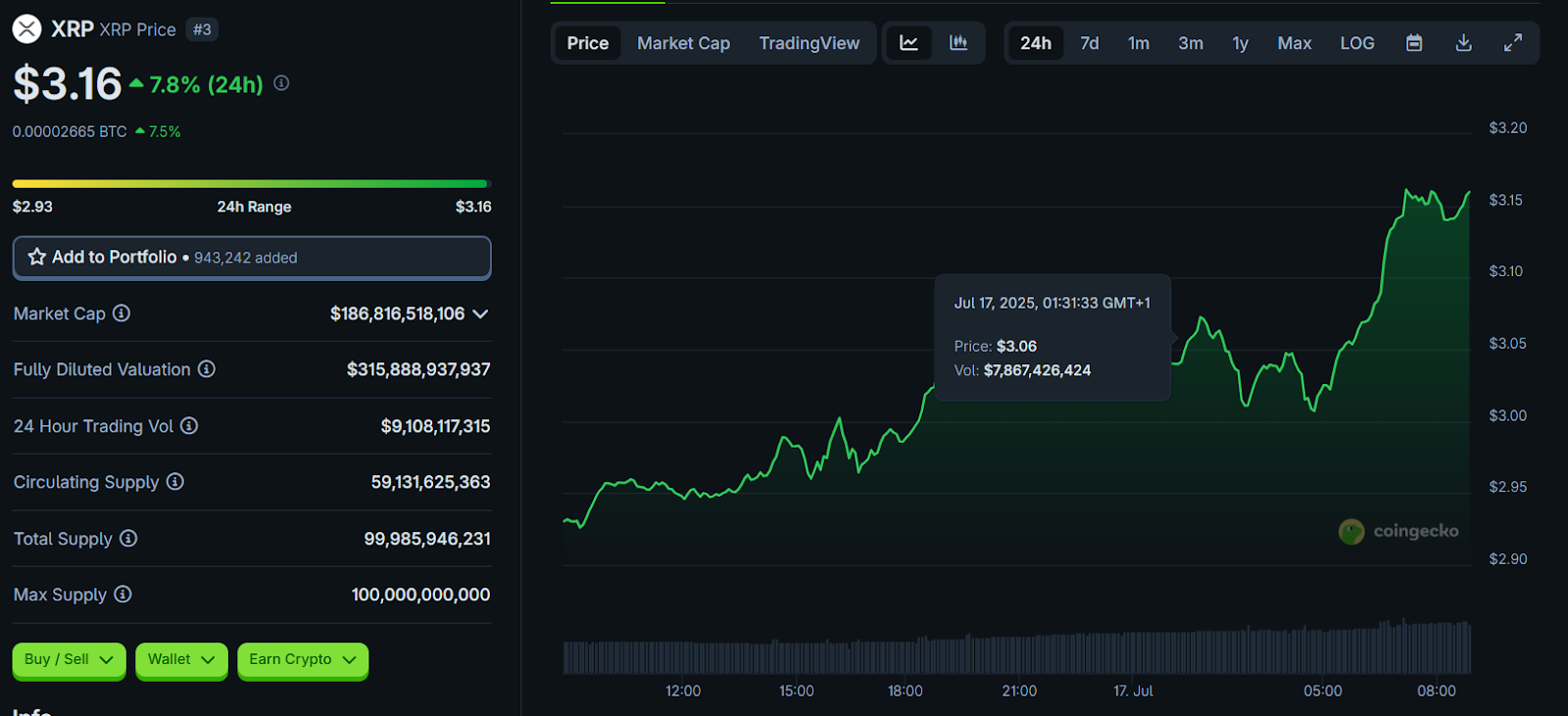Switch to line chart view icon
Screen dimensions: 1568x716
[908, 43]
